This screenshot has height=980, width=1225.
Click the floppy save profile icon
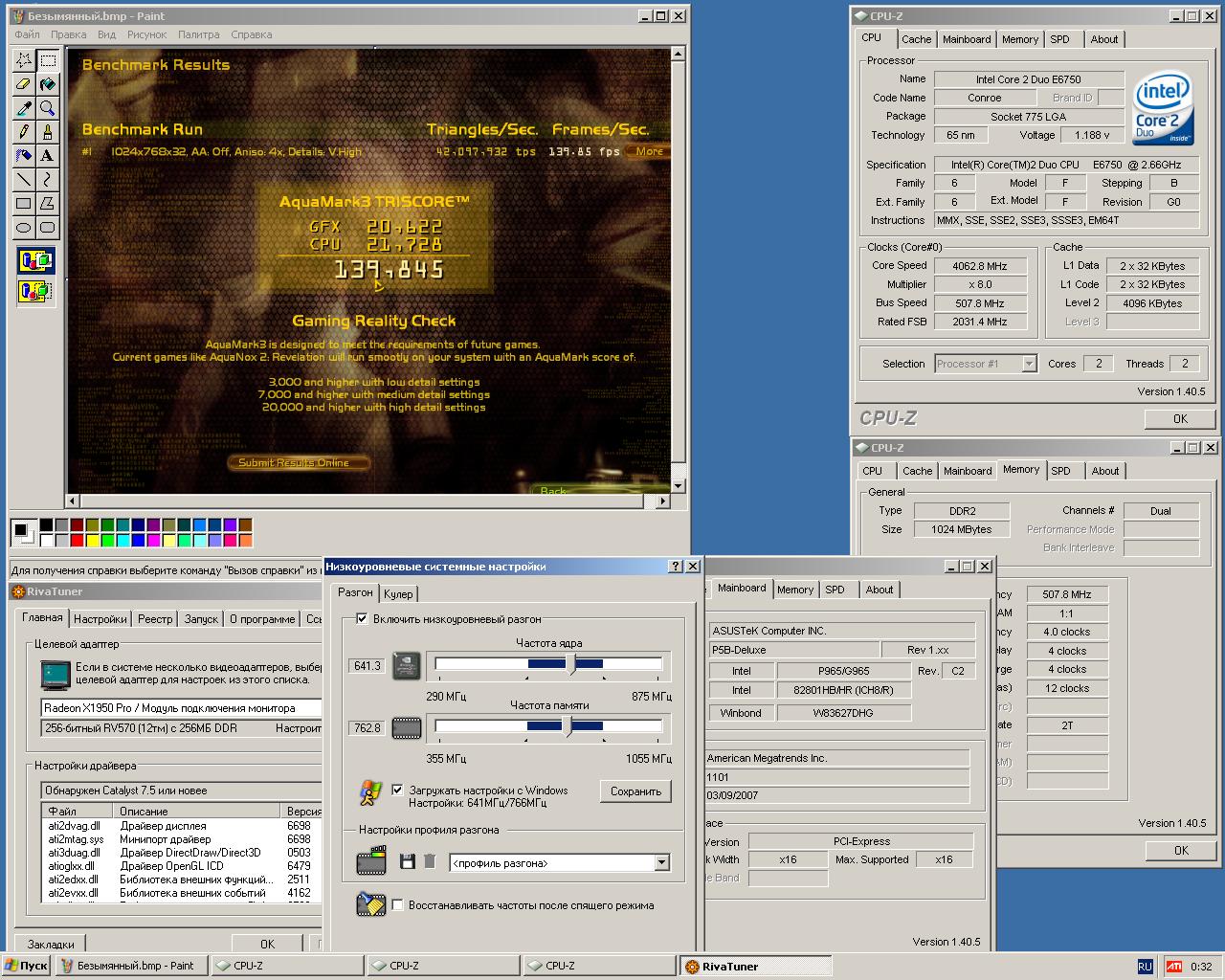tap(408, 861)
